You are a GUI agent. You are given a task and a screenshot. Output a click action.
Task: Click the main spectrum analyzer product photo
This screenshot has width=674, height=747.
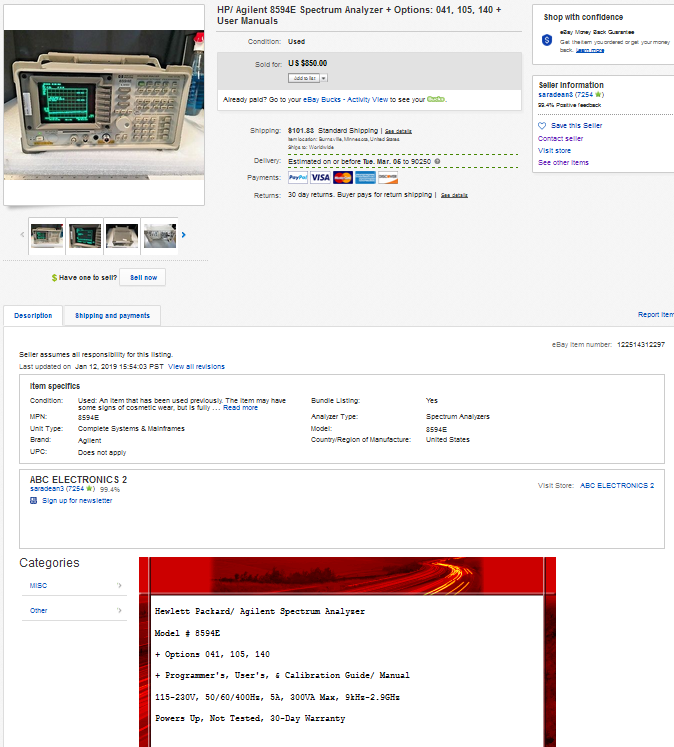104,105
